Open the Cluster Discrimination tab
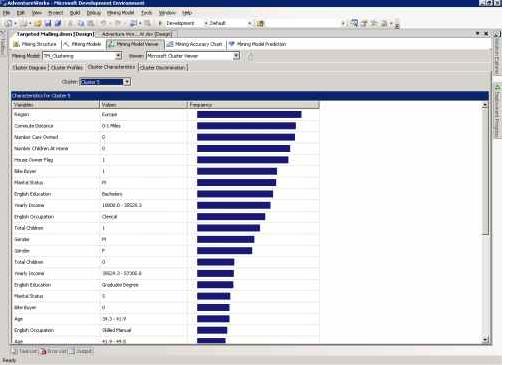The image size is (505, 365). click(163, 67)
